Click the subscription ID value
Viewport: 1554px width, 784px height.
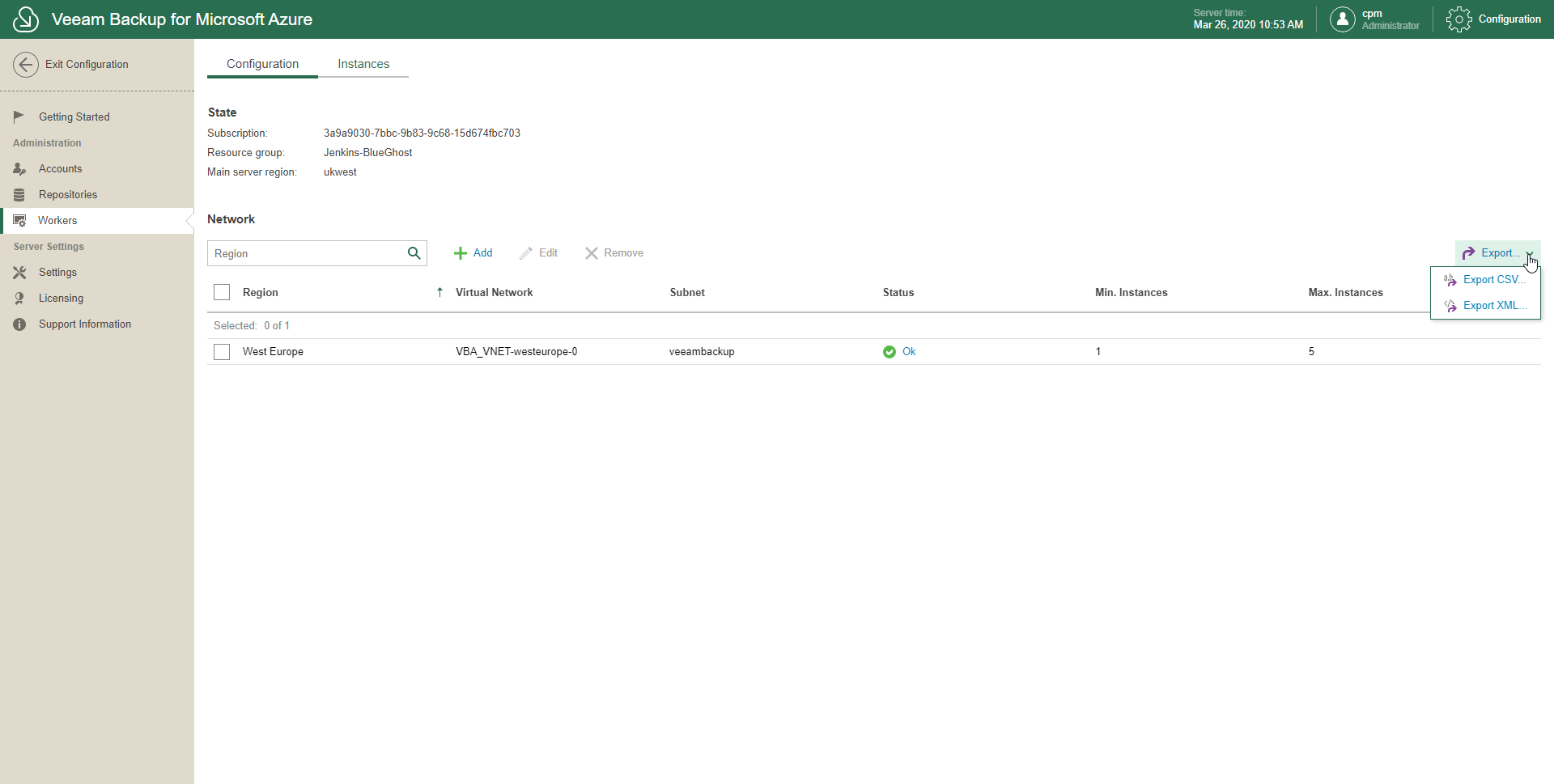coord(422,133)
